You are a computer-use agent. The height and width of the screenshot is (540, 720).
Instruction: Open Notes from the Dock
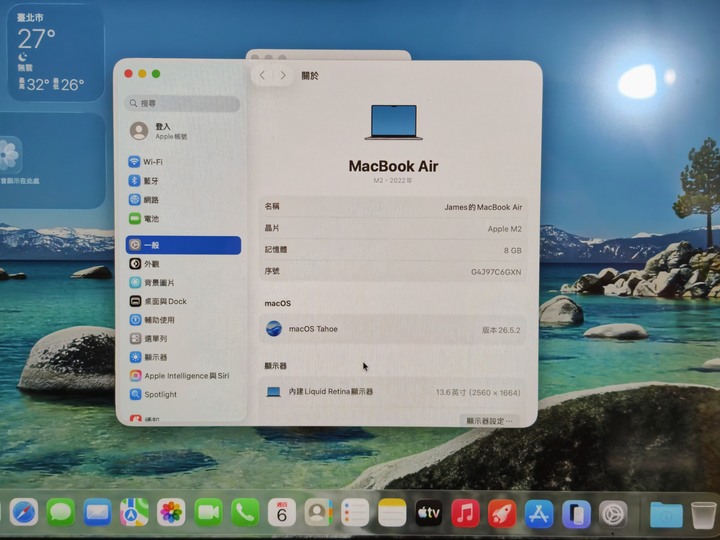(x=392, y=512)
